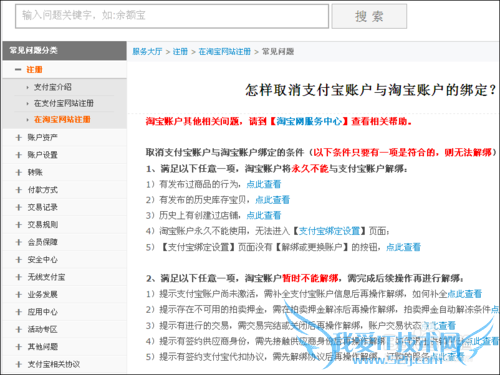Click the red text 永久不能
500x375 pixels.
[310, 169]
